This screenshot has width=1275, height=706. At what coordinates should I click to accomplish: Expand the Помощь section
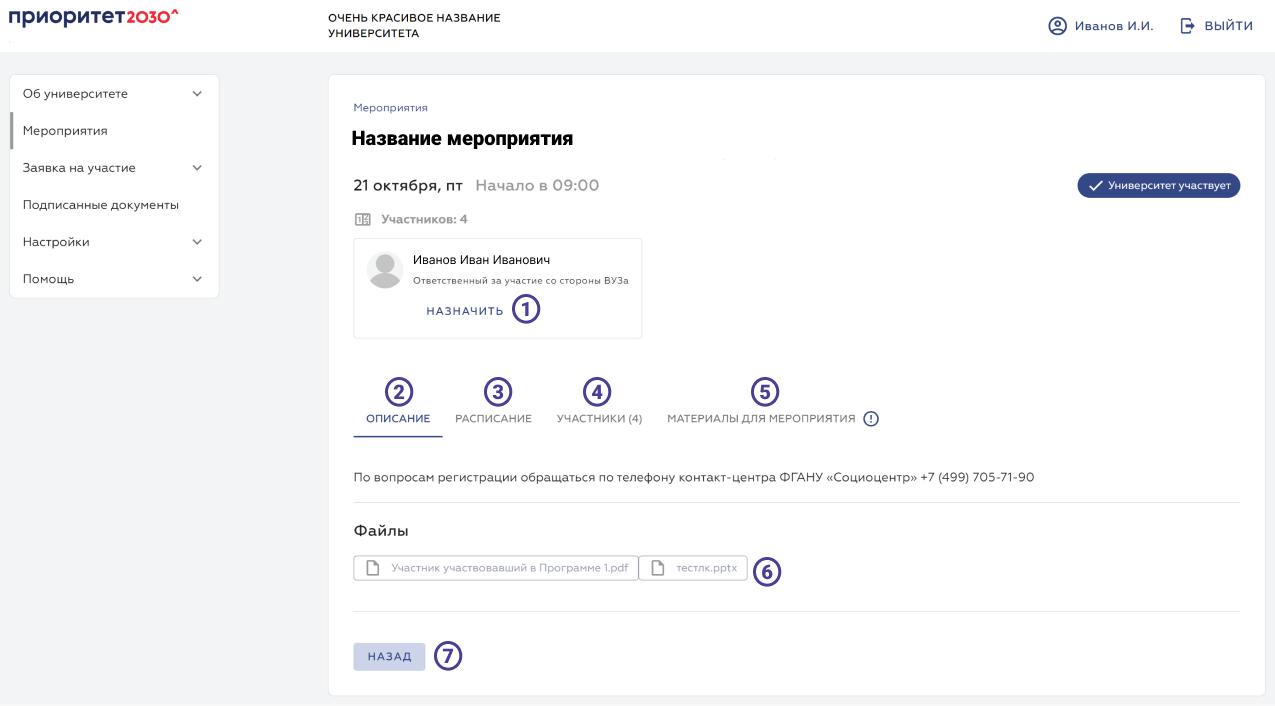(198, 278)
